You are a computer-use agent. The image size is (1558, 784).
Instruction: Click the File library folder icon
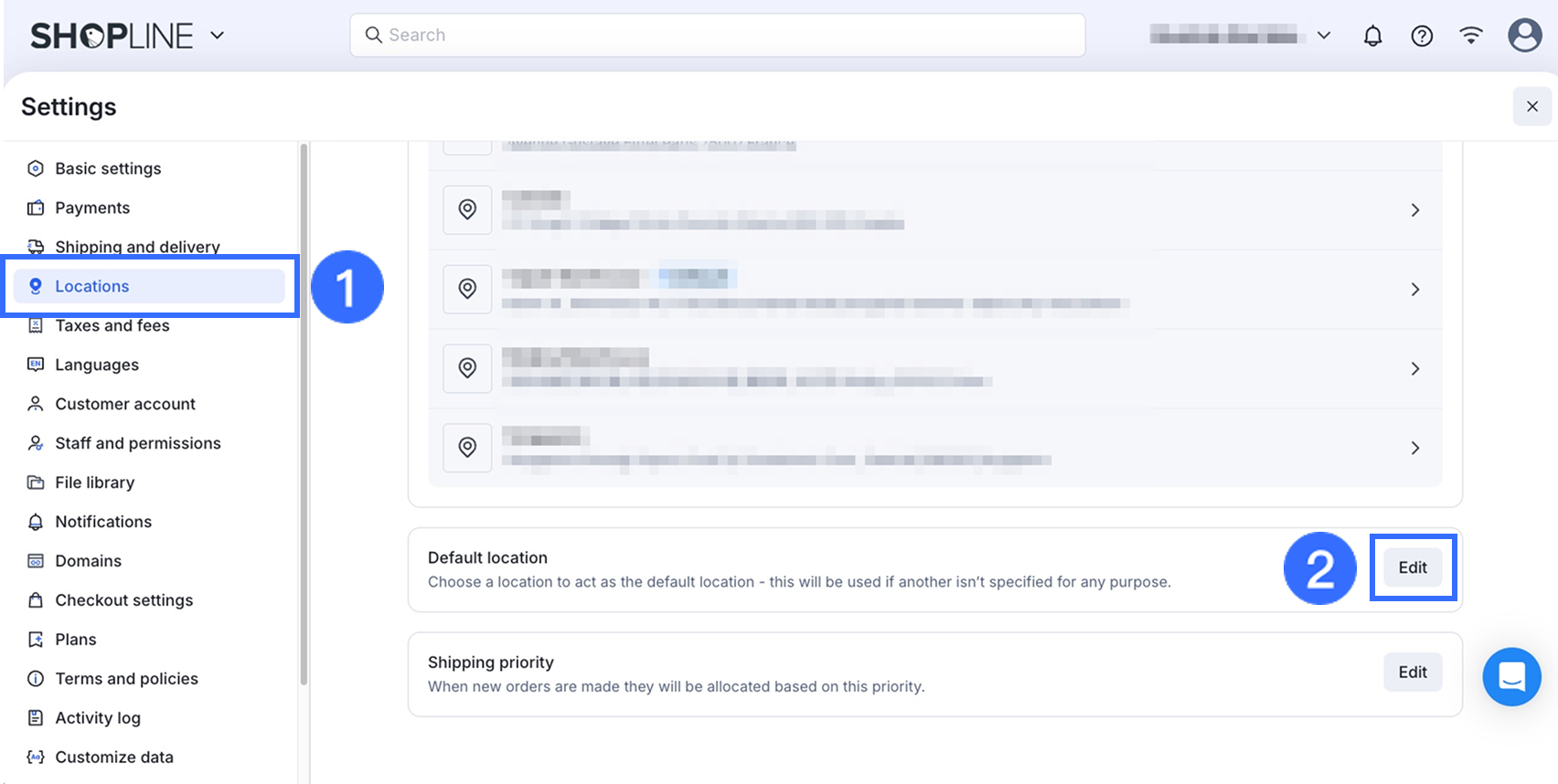point(36,482)
